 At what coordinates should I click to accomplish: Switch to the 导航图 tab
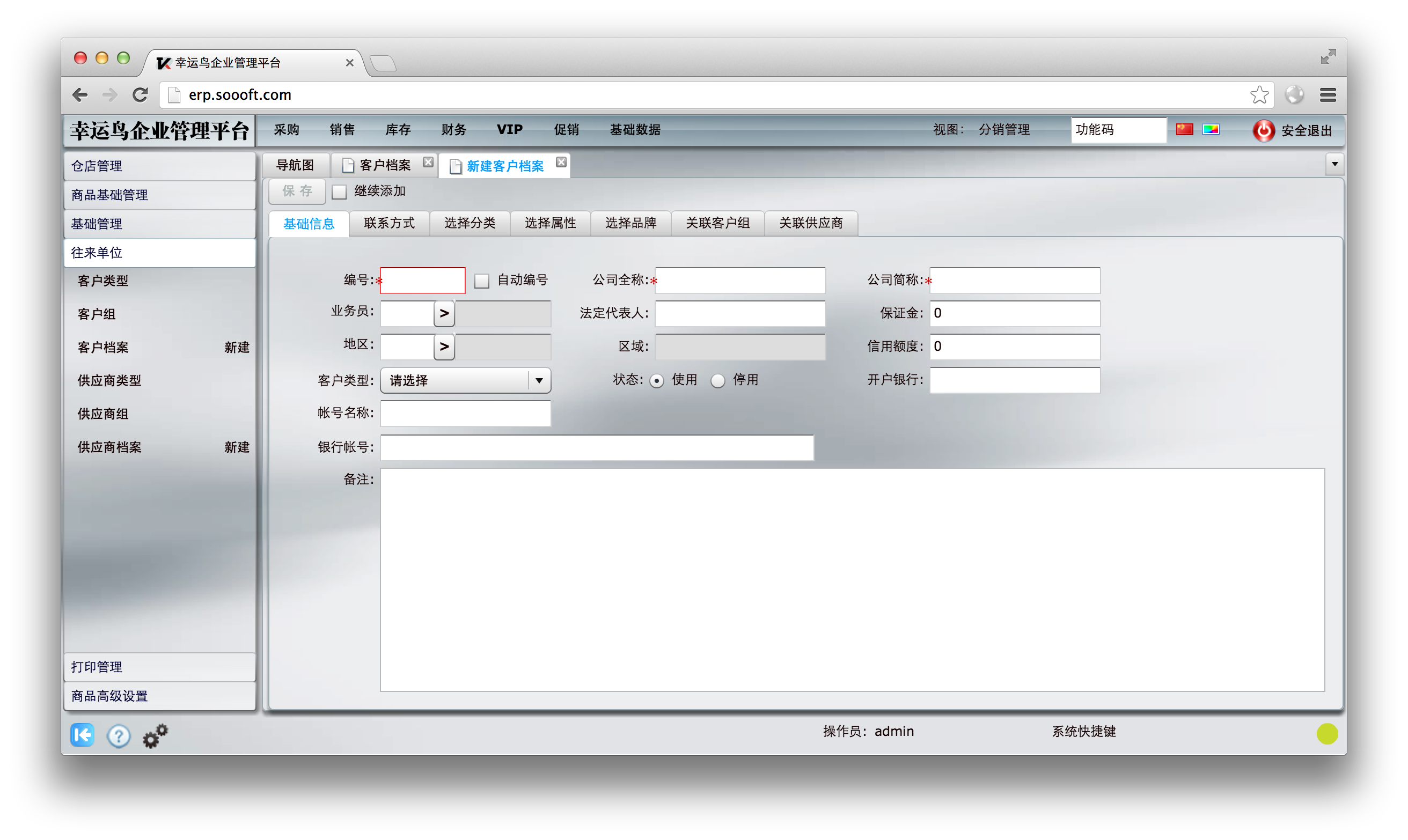295,165
